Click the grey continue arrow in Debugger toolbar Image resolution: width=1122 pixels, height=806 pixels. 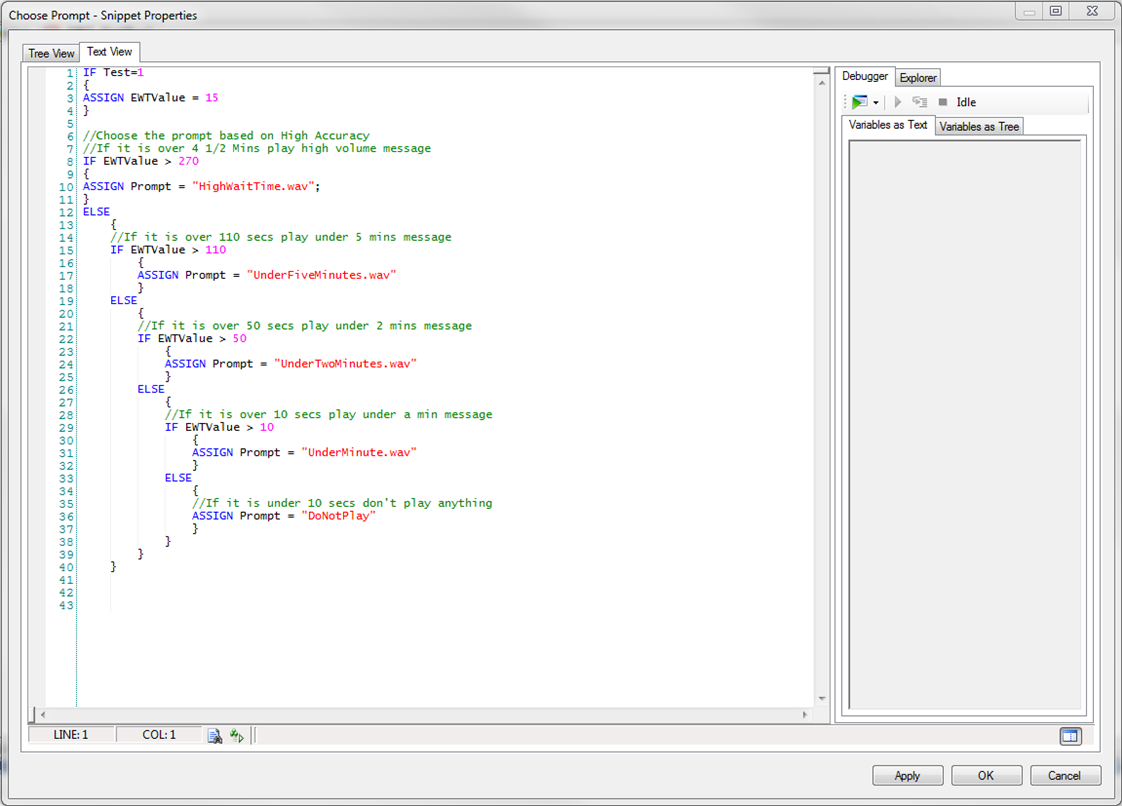tap(898, 102)
